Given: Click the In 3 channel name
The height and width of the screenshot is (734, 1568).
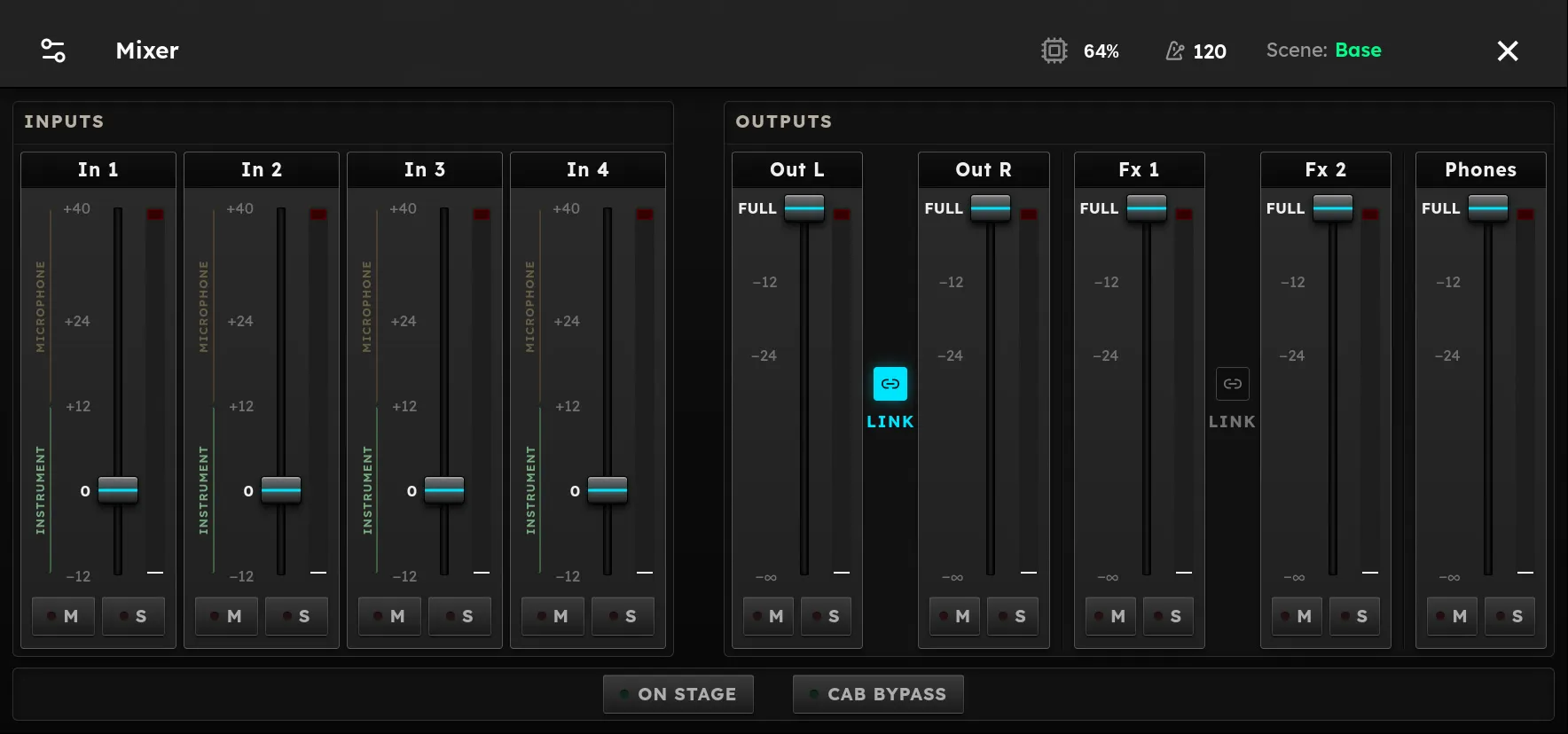Looking at the screenshot, I should click(425, 169).
